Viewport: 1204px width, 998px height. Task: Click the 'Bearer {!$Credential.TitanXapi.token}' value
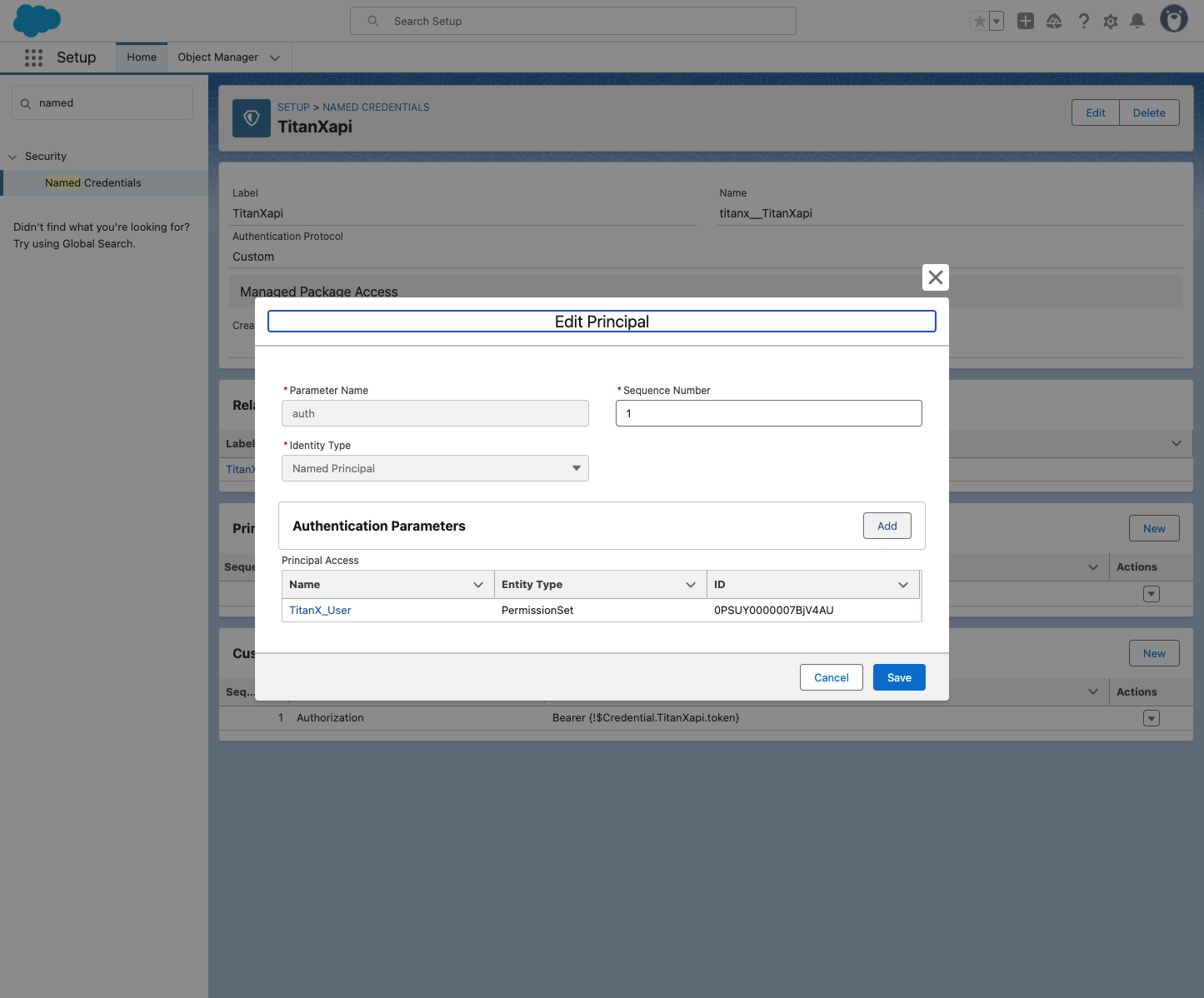click(646, 717)
